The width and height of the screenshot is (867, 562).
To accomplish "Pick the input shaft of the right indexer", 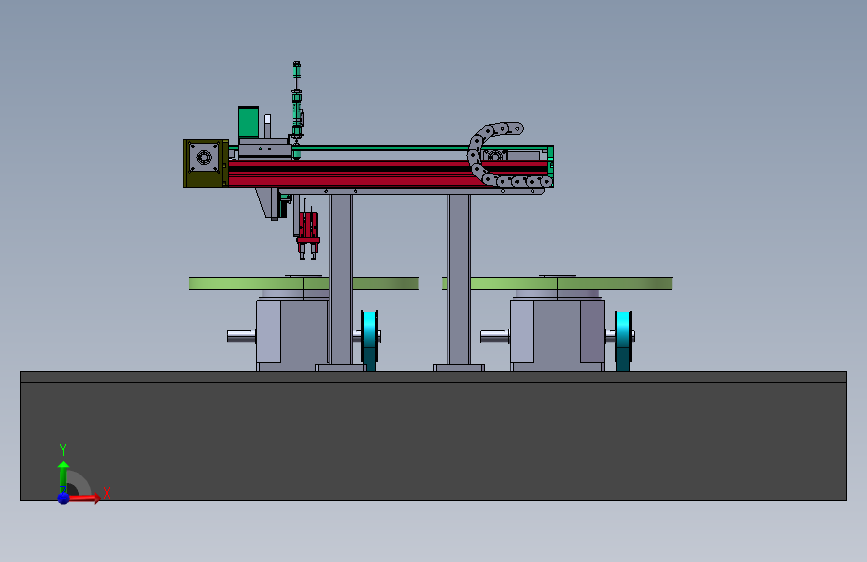I will point(495,336).
